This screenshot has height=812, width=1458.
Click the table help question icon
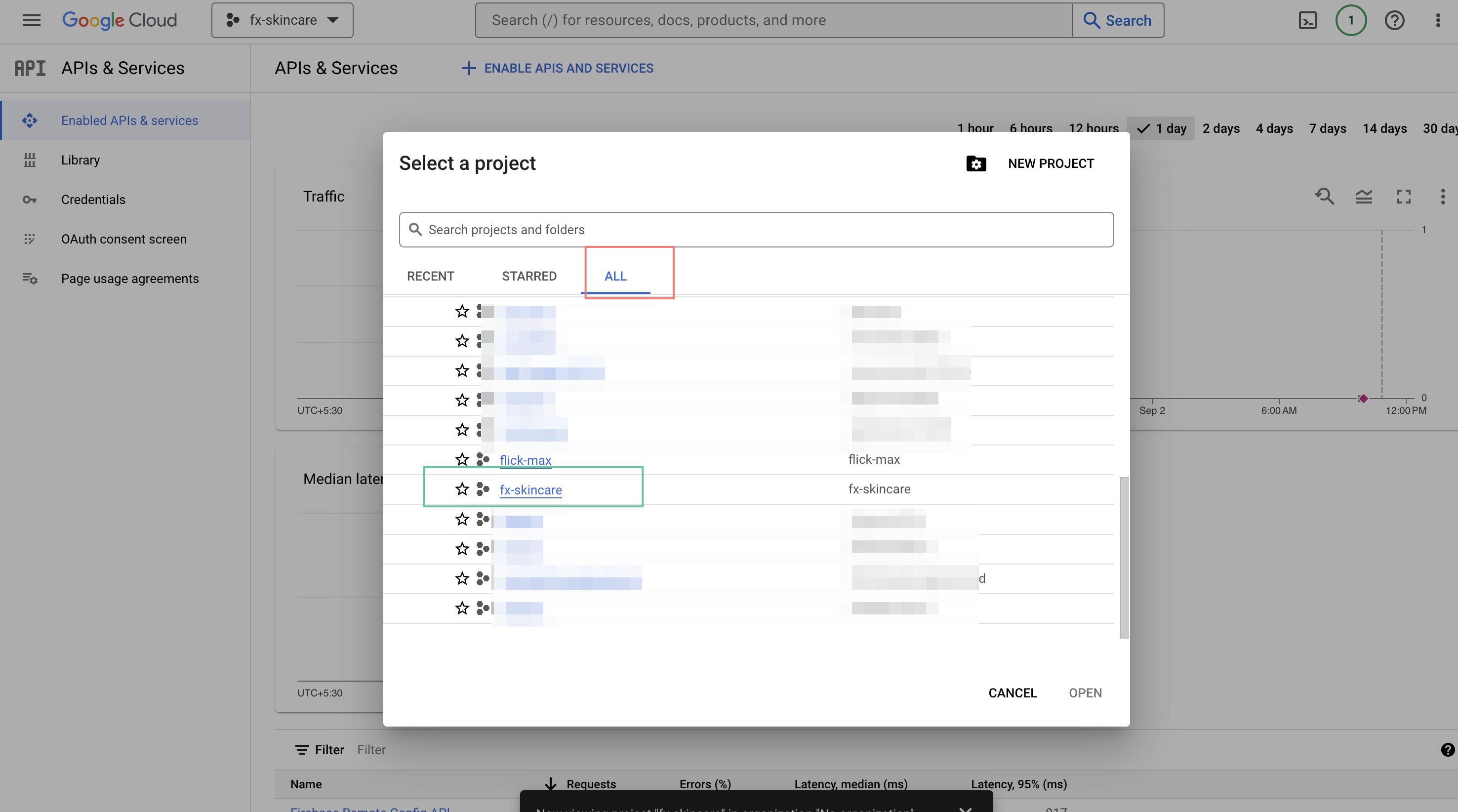1448,750
